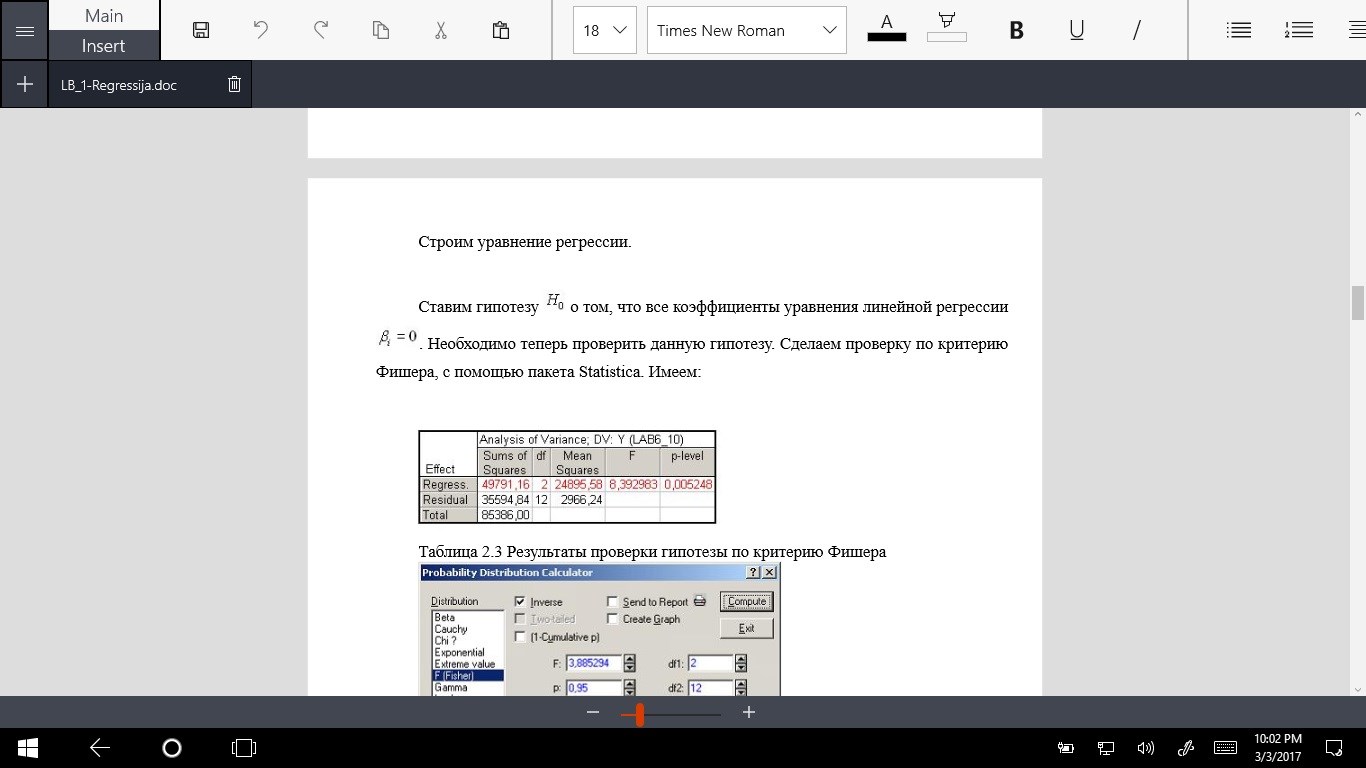Copy the selected text

(x=380, y=30)
